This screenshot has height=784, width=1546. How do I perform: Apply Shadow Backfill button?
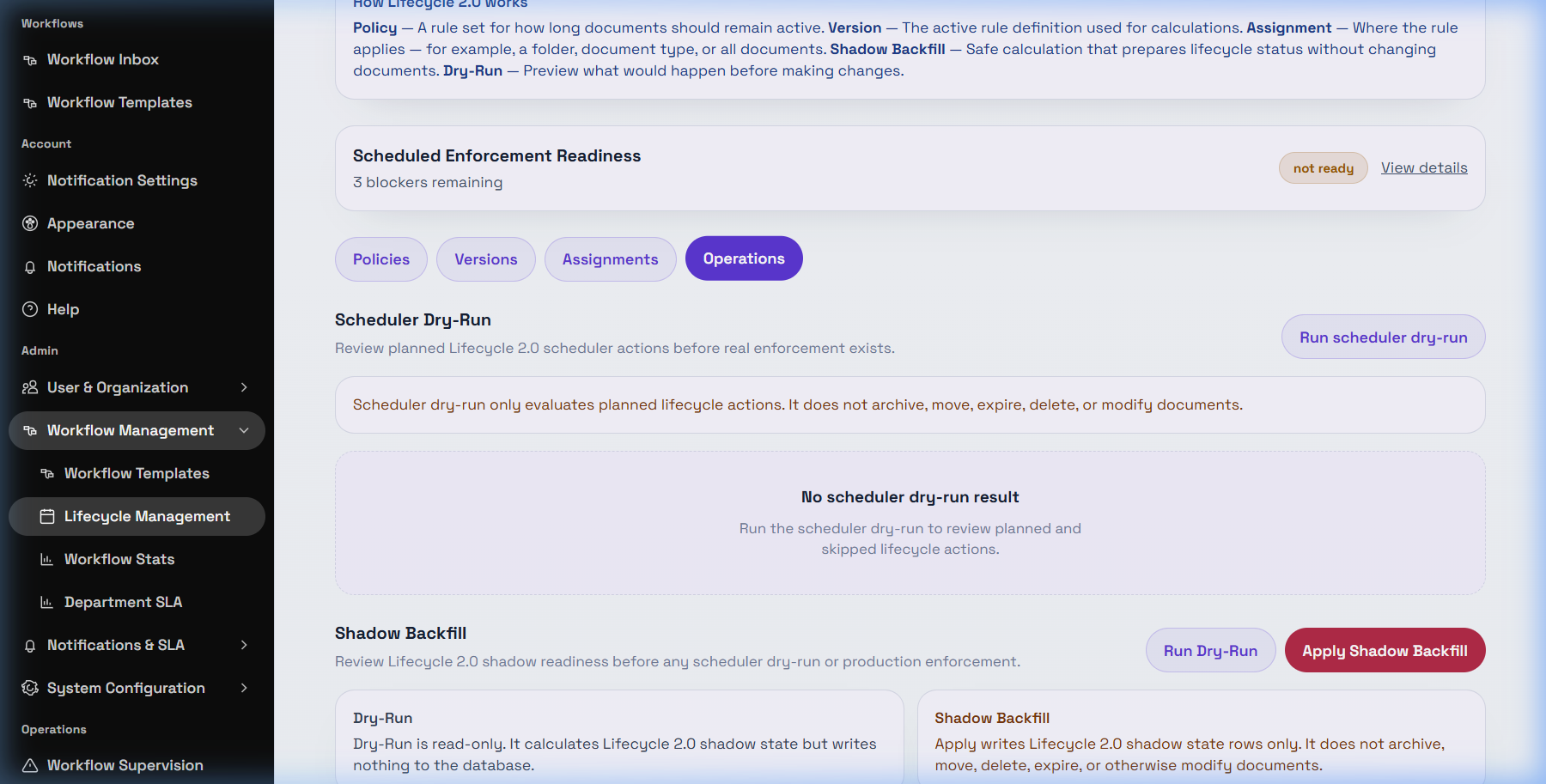click(1385, 650)
